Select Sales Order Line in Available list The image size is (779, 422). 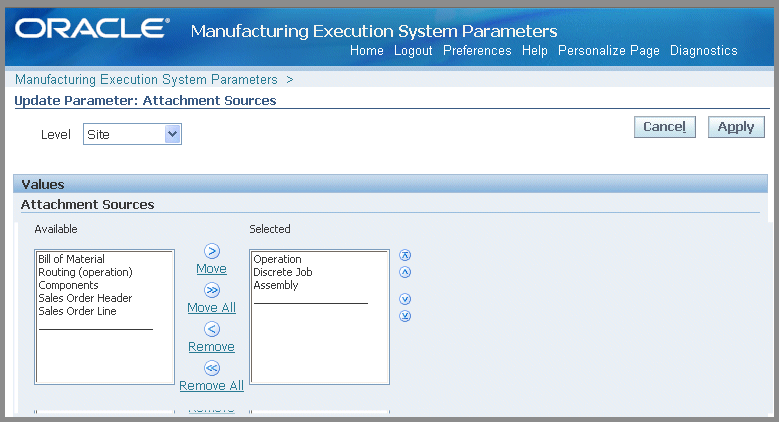(78, 311)
